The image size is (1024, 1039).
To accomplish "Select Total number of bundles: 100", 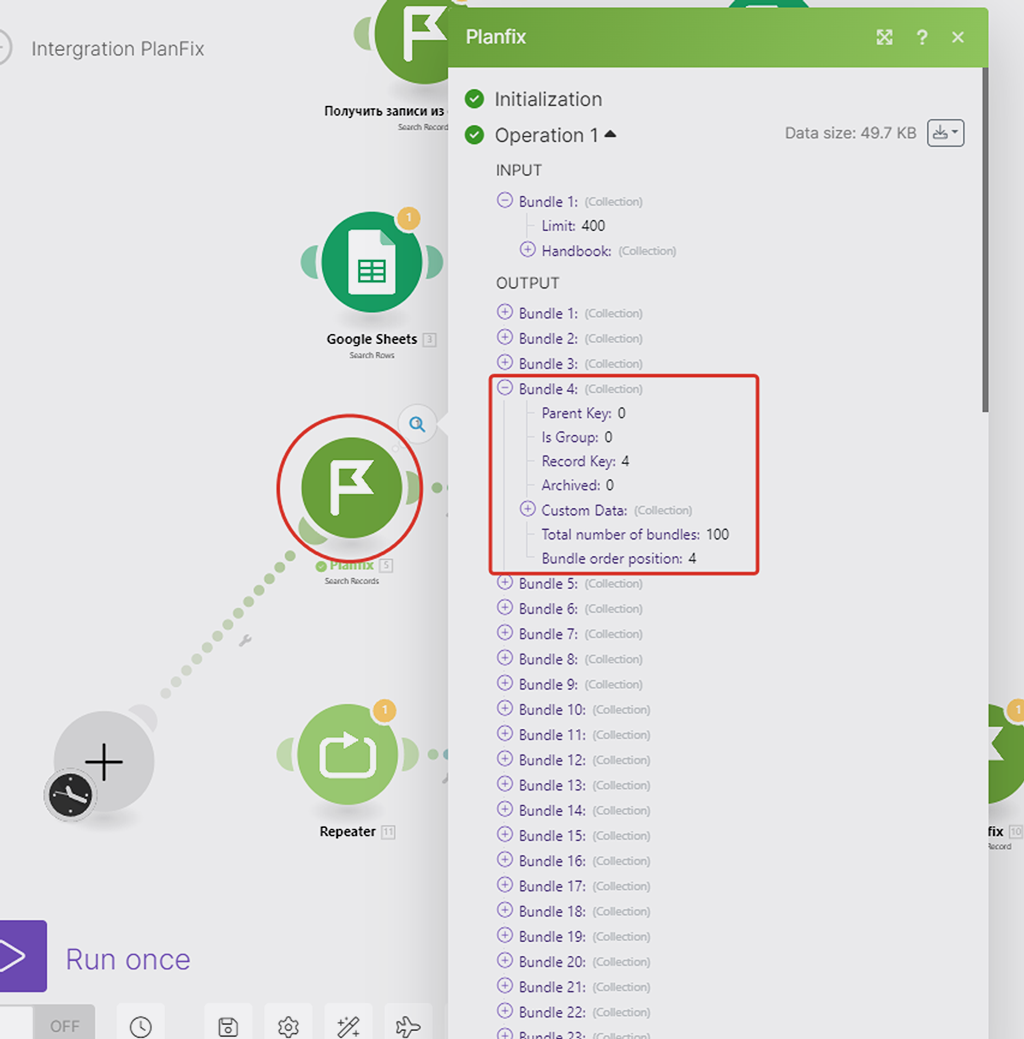I will [635, 534].
